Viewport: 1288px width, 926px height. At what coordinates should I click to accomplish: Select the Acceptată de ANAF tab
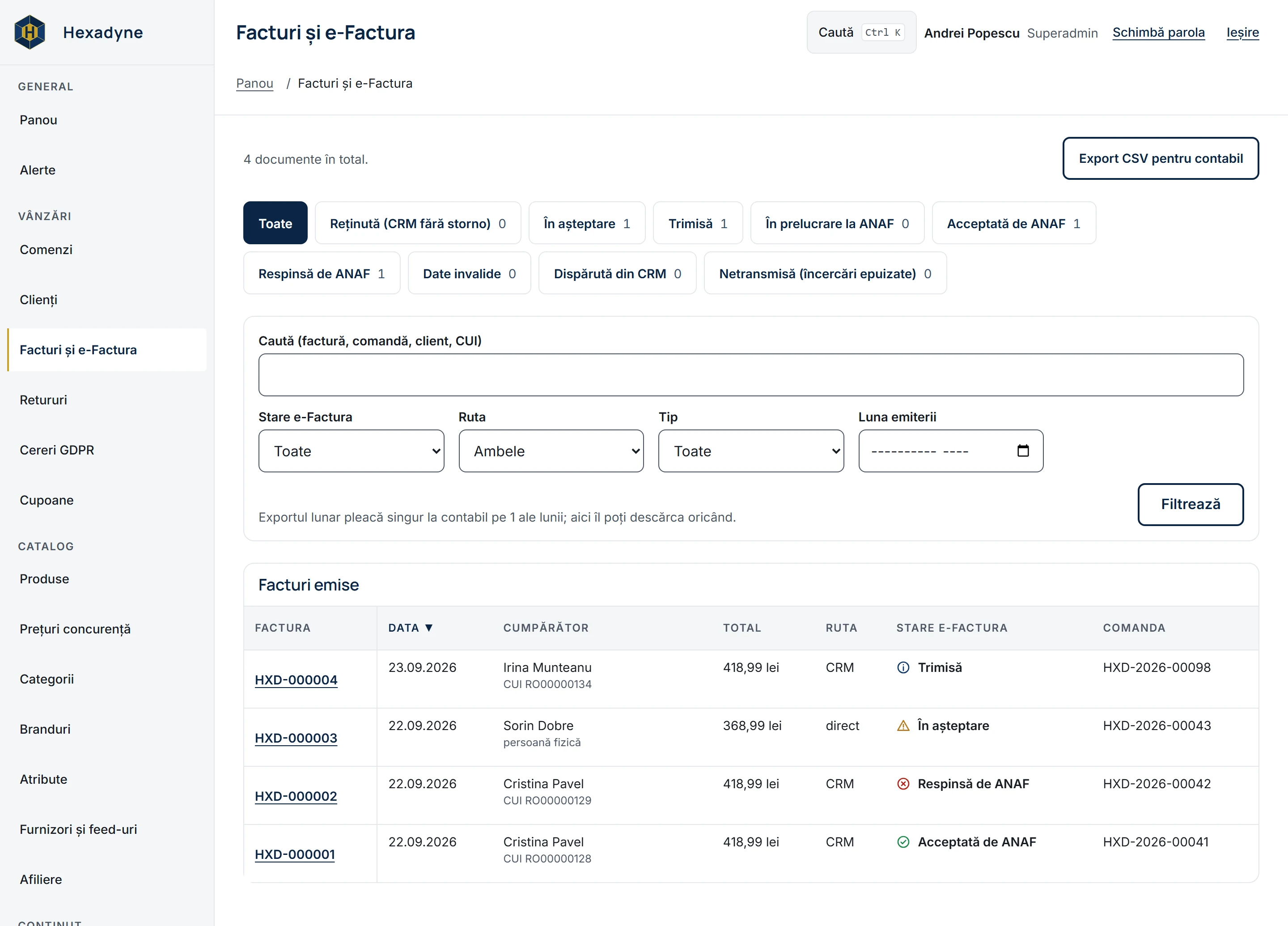click(x=1014, y=223)
